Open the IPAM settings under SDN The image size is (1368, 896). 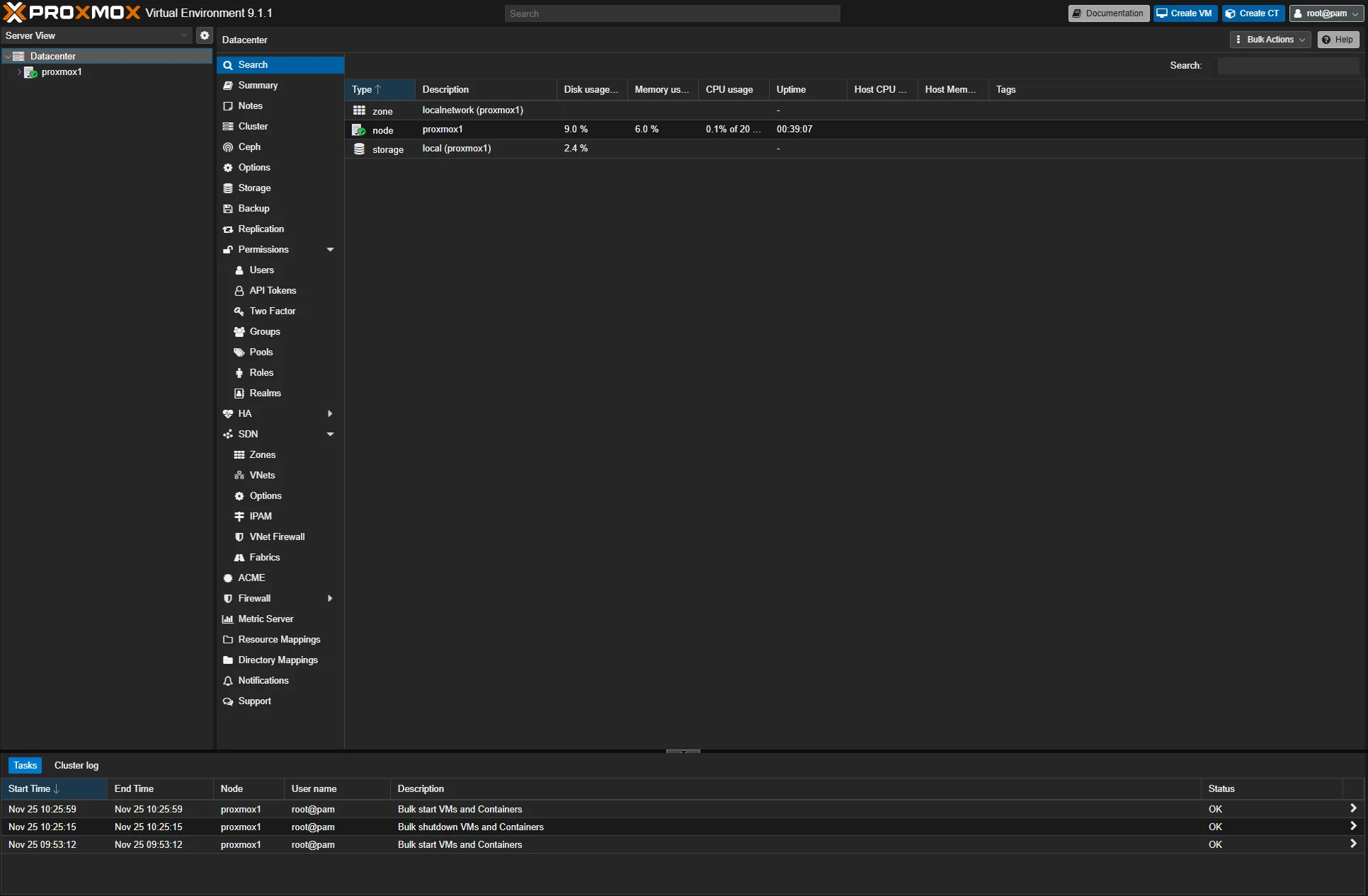(259, 516)
